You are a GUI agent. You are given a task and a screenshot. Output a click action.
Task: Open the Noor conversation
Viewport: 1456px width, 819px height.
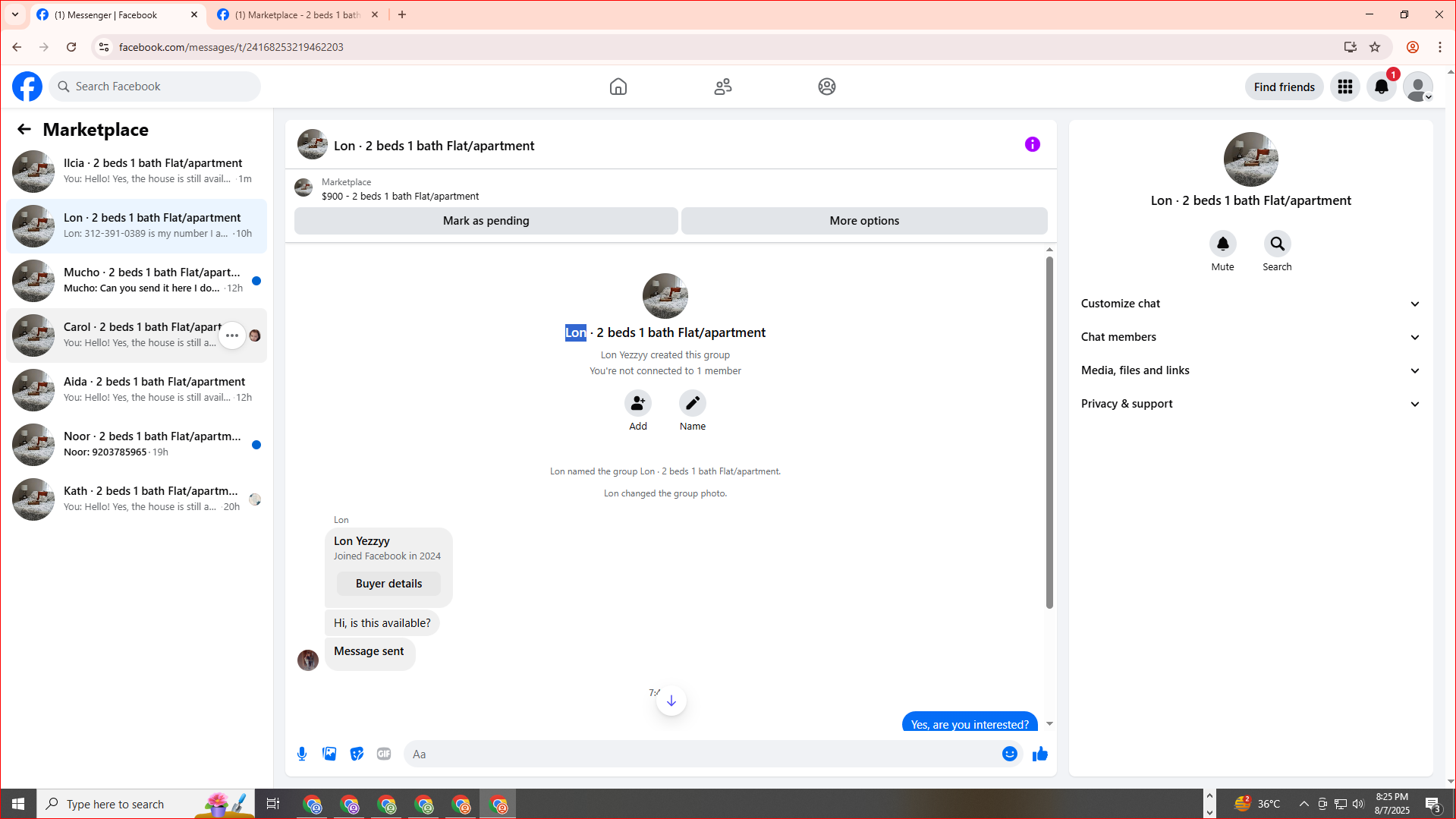[x=137, y=445]
